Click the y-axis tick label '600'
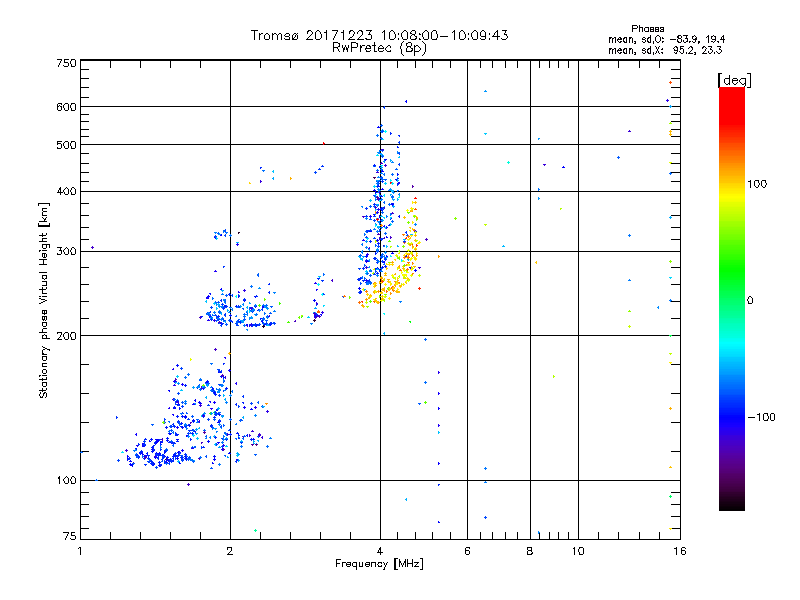Viewport: 800px width, 600px height. [x=66, y=107]
